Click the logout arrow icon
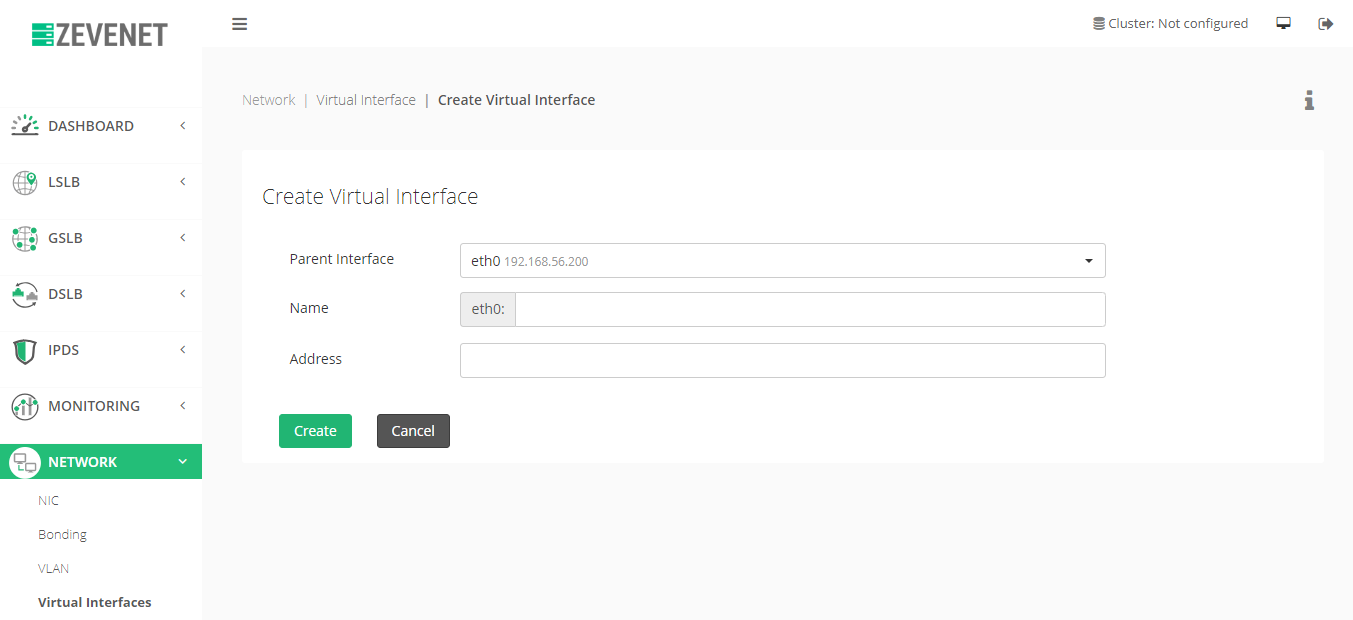The height and width of the screenshot is (620, 1353). point(1326,24)
